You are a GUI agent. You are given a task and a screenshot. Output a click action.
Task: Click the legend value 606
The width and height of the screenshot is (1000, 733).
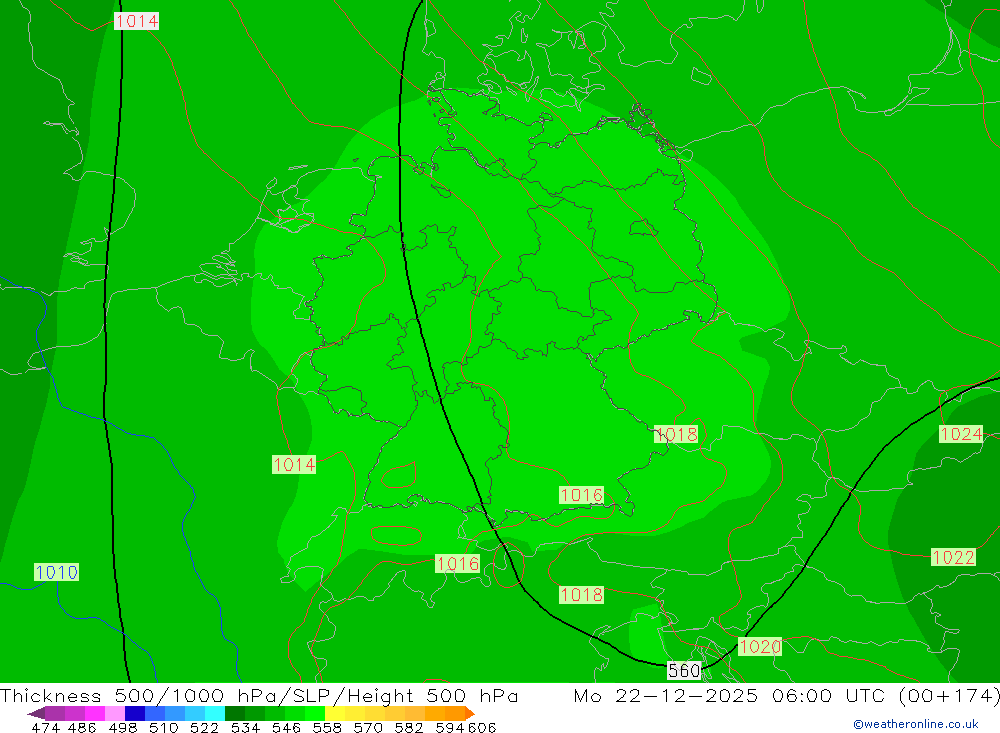[x=482, y=727]
